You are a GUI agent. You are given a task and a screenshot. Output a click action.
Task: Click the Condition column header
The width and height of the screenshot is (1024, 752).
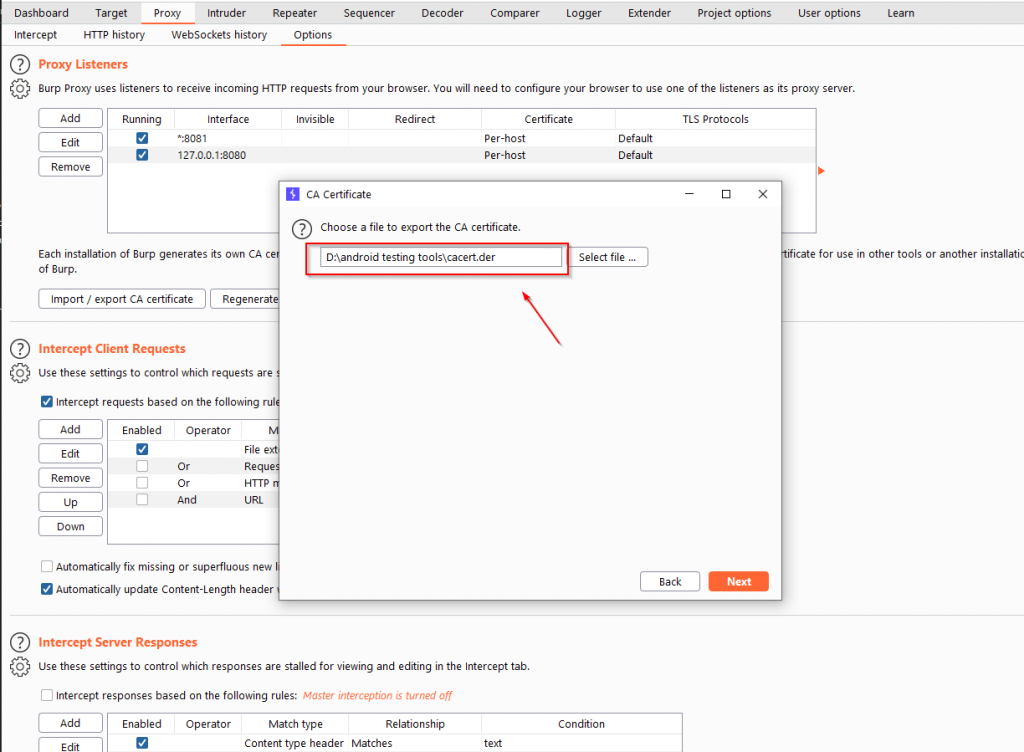point(581,724)
